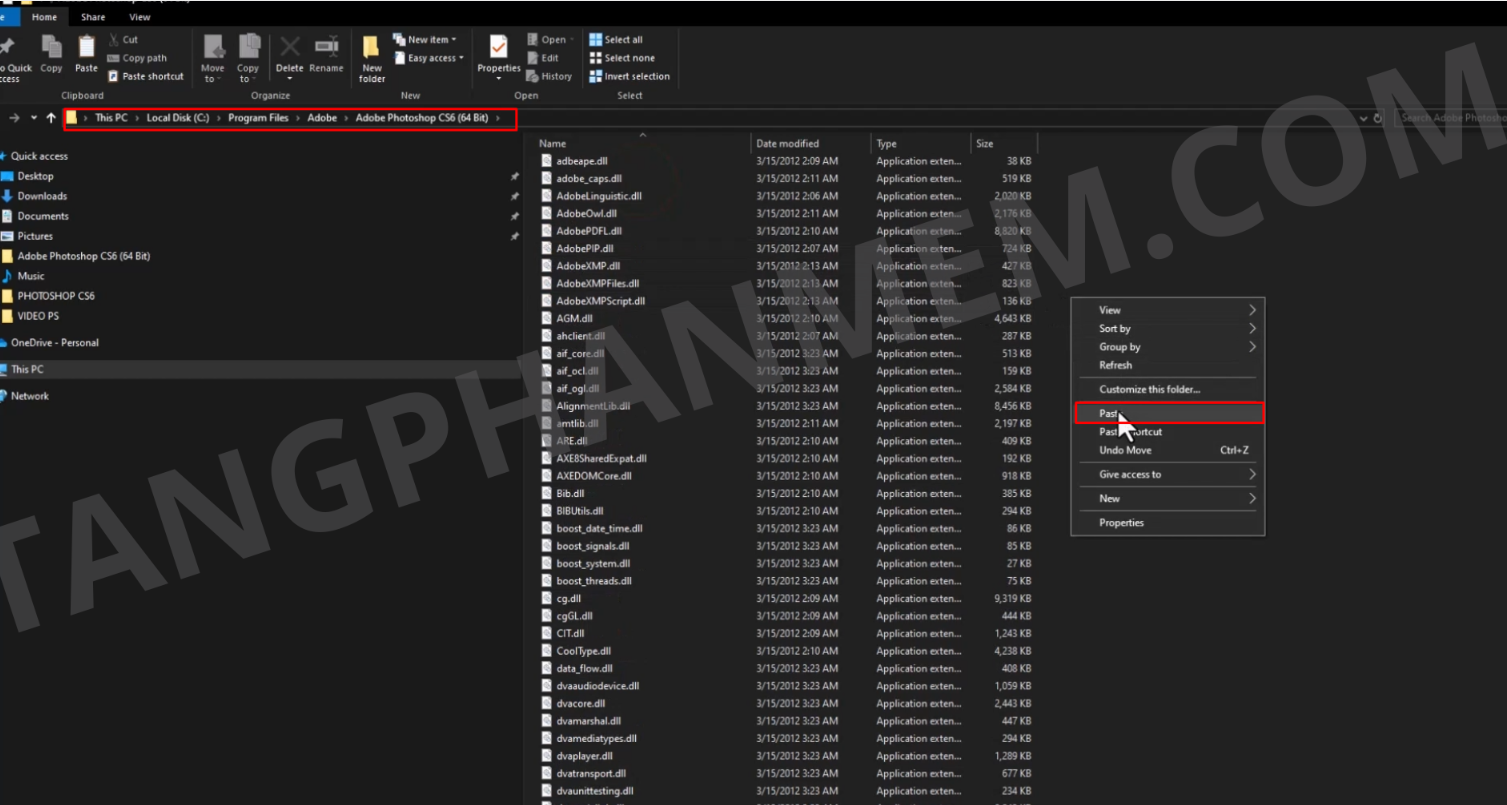Click Program Files in the address path
This screenshot has height=805, width=1507.
(257, 118)
